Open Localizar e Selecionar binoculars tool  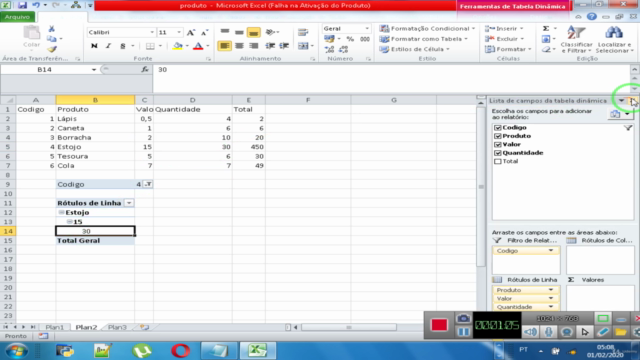click(613, 39)
